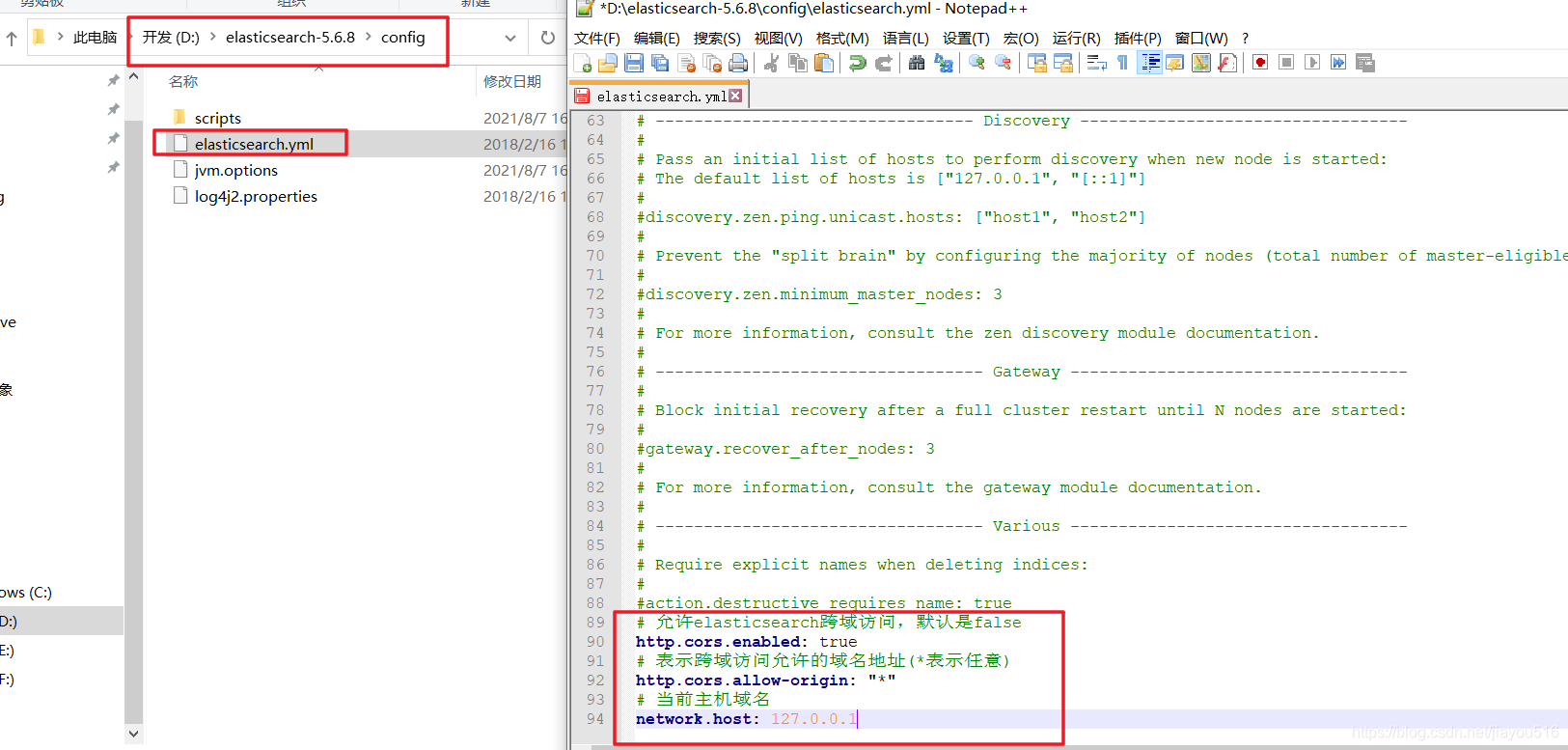Click the Paste clipboard icon
Viewport: 1568px width, 750px height.
(x=824, y=63)
